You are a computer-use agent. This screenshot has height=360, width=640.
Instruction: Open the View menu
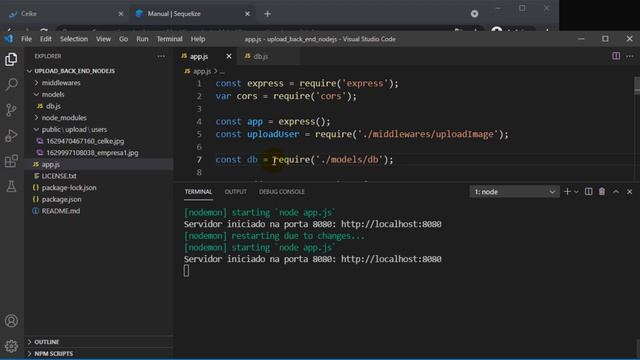click(103, 39)
